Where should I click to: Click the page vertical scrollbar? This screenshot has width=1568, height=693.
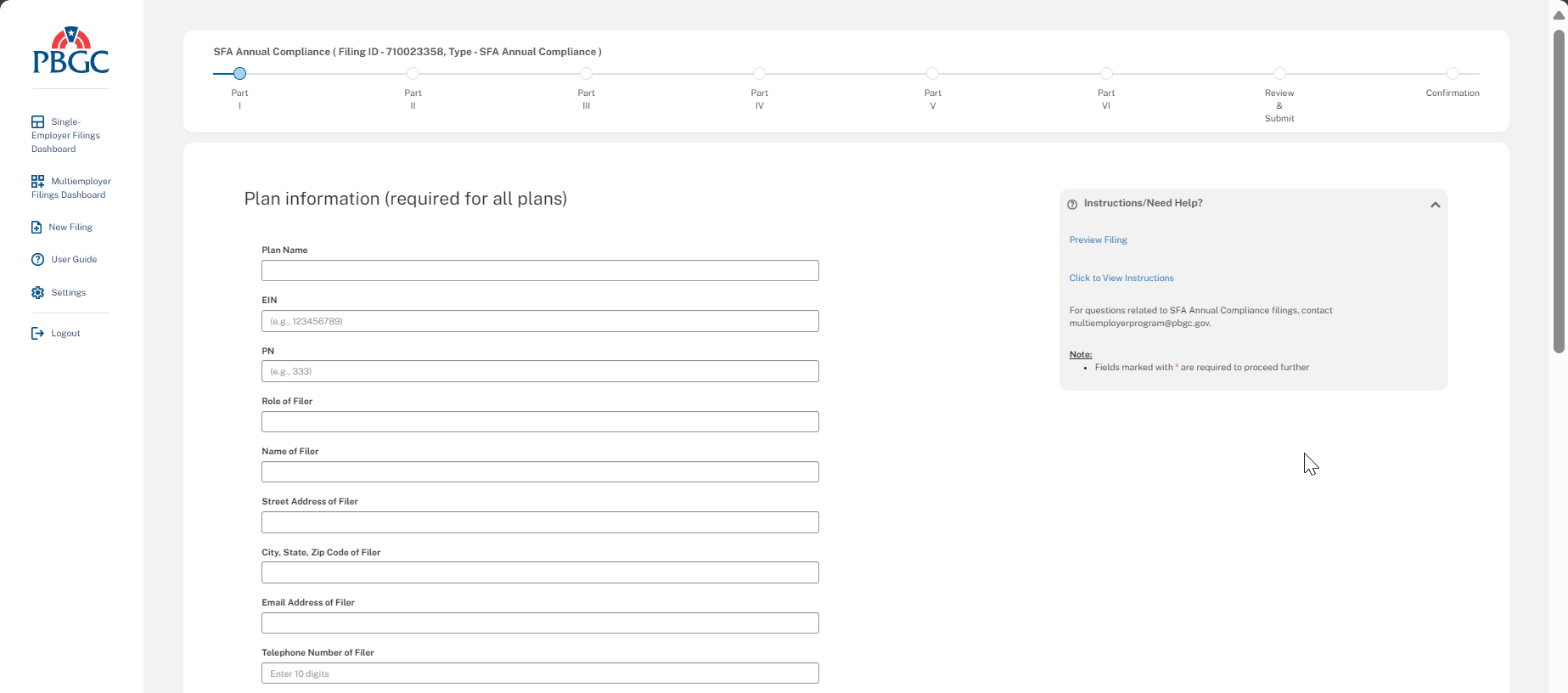point(1559,191)
